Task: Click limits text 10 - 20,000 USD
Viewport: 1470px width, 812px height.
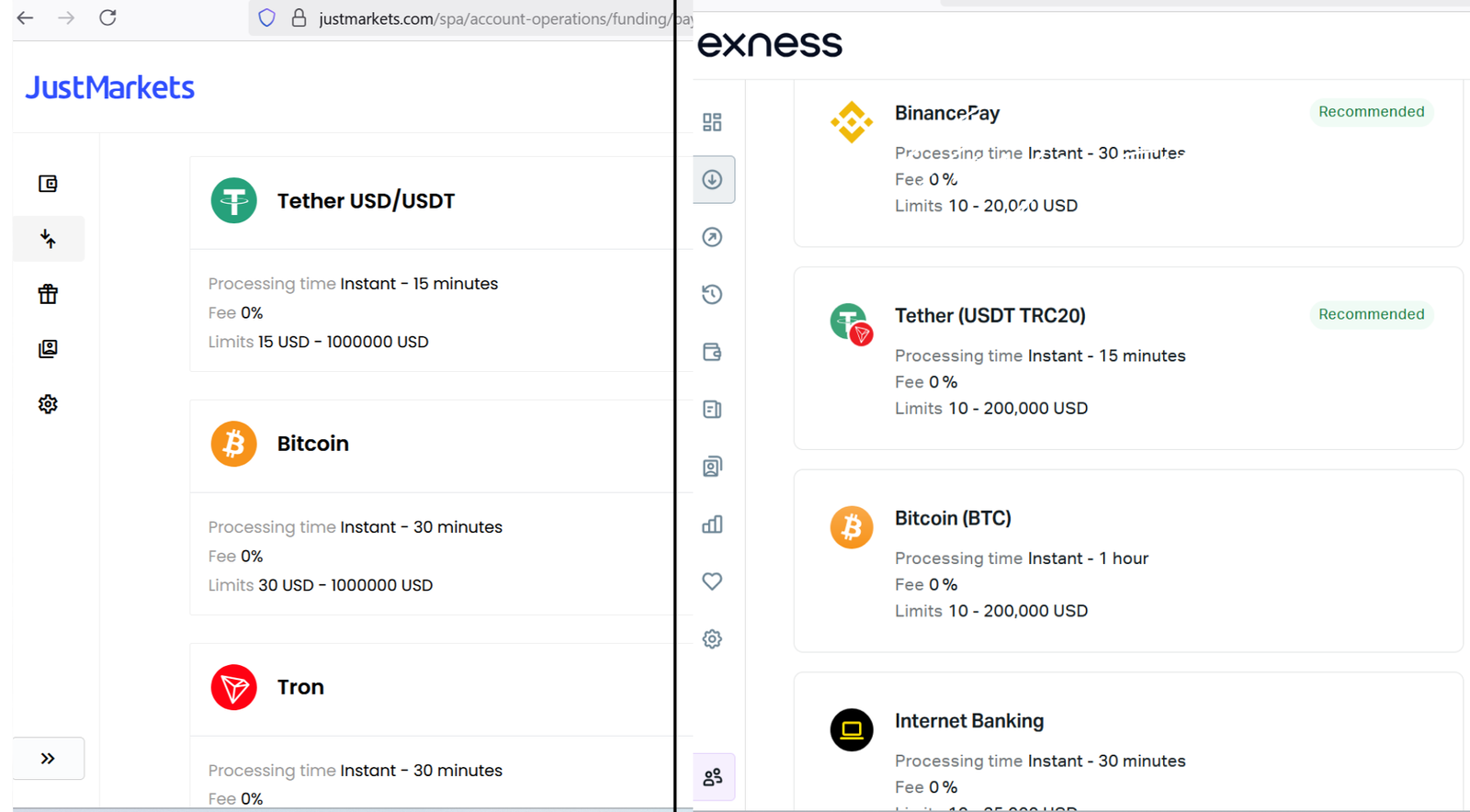Action: pyautogui.click(x=1012, y=206)
